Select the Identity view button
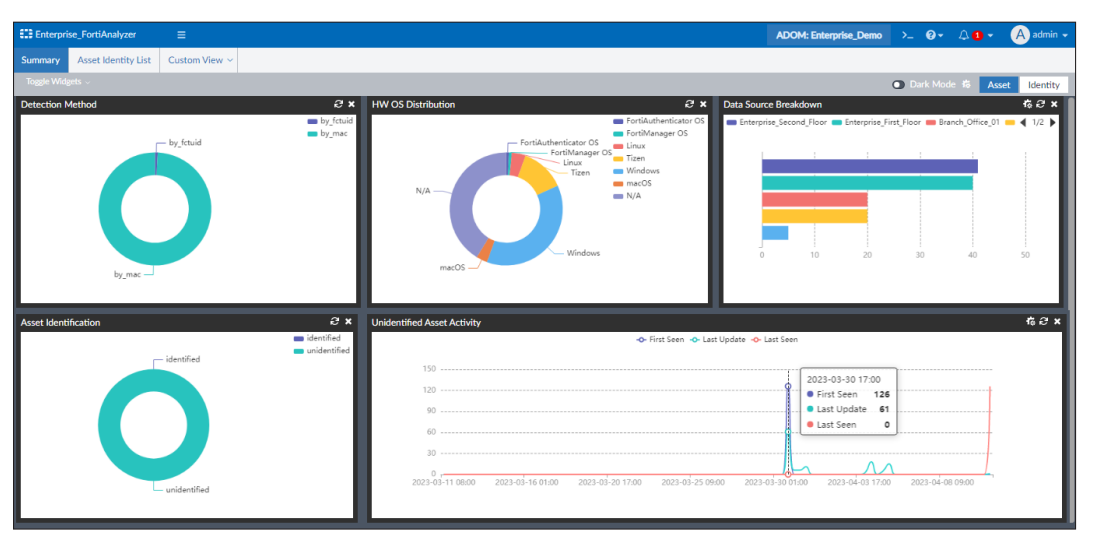Viewport: 1093px width, 555px height. pyautogui.click(x=1043, y=84)
